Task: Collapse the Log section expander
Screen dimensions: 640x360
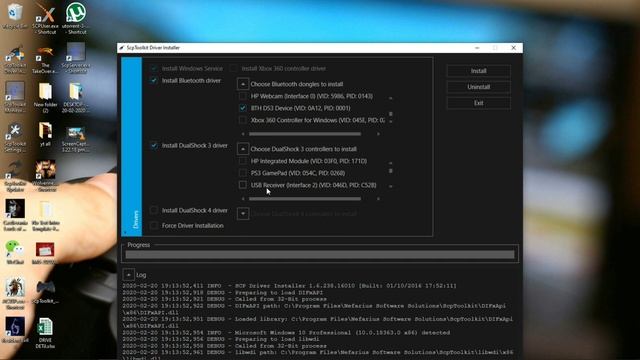Action: coord(129,275)
